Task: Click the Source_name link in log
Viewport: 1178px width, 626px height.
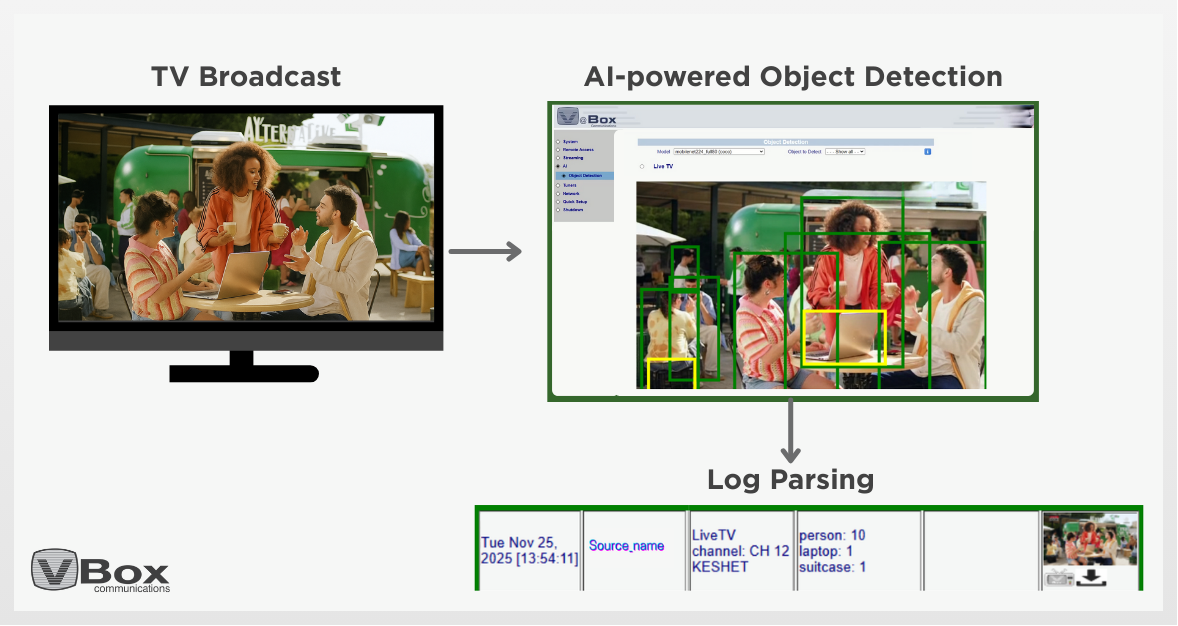Action: point(626,546)
